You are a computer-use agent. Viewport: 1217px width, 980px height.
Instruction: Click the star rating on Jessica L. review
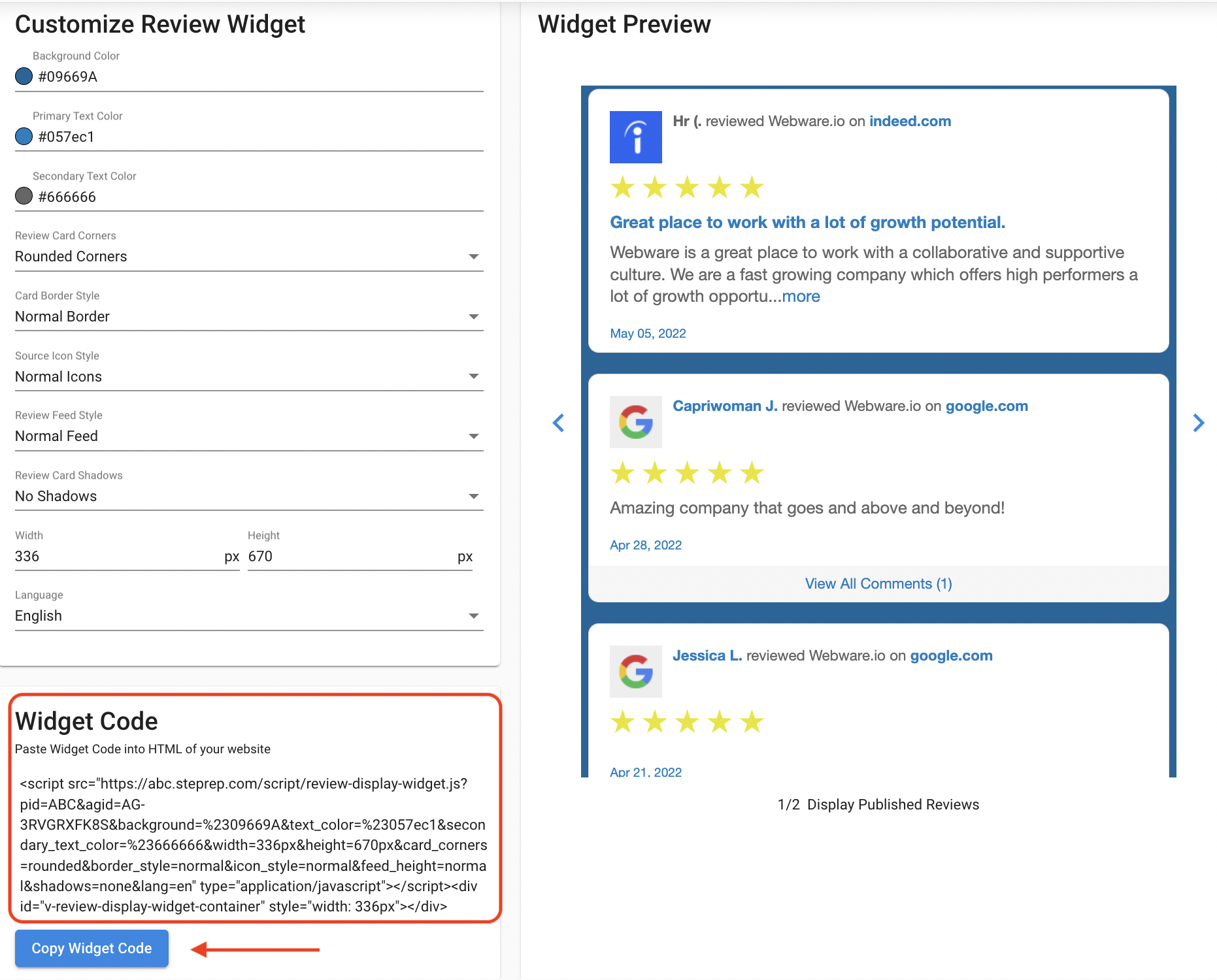pyautogui.click(x=687, y=723)
